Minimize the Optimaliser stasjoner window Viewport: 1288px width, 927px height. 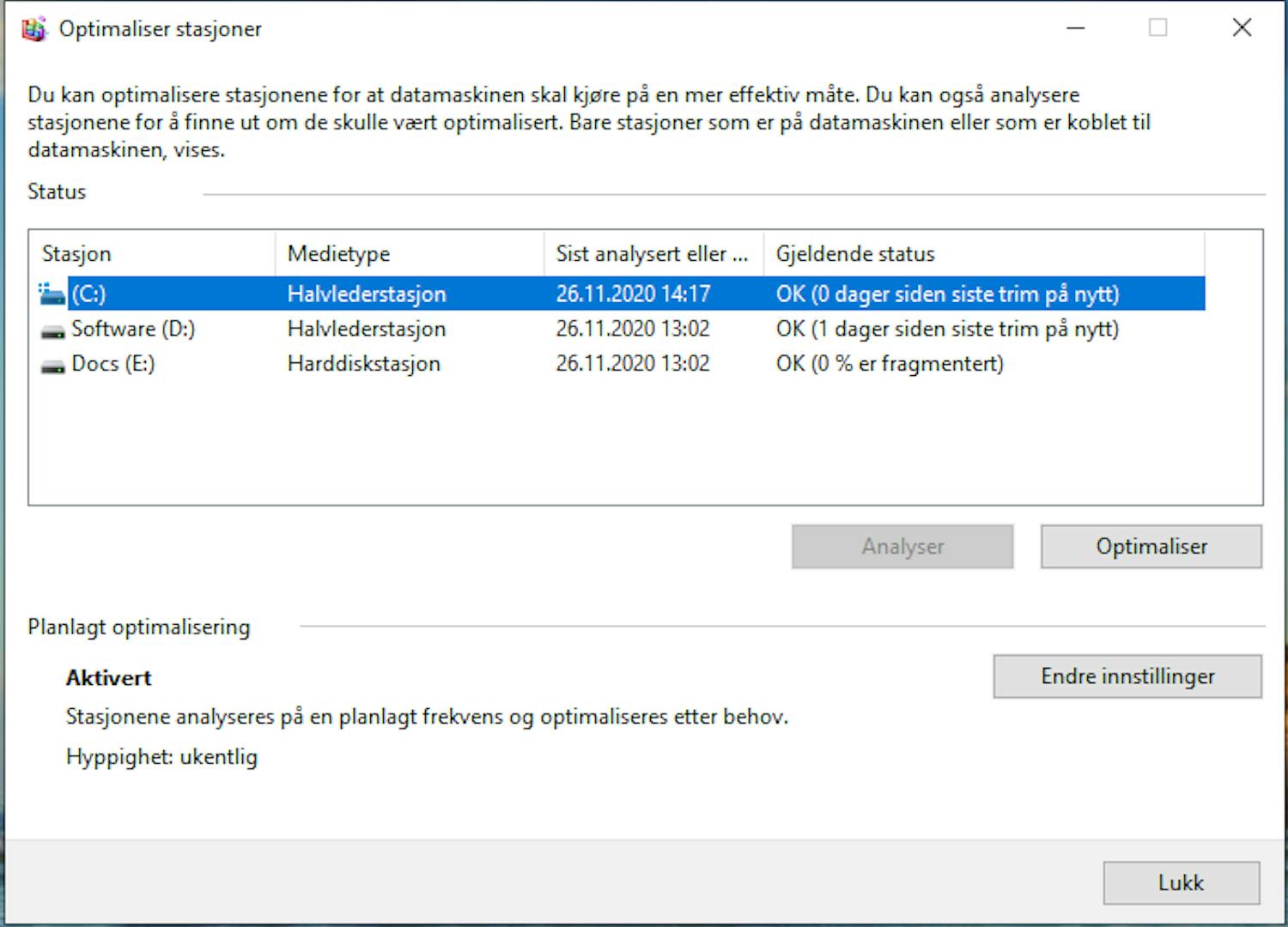click(1075, 27)
